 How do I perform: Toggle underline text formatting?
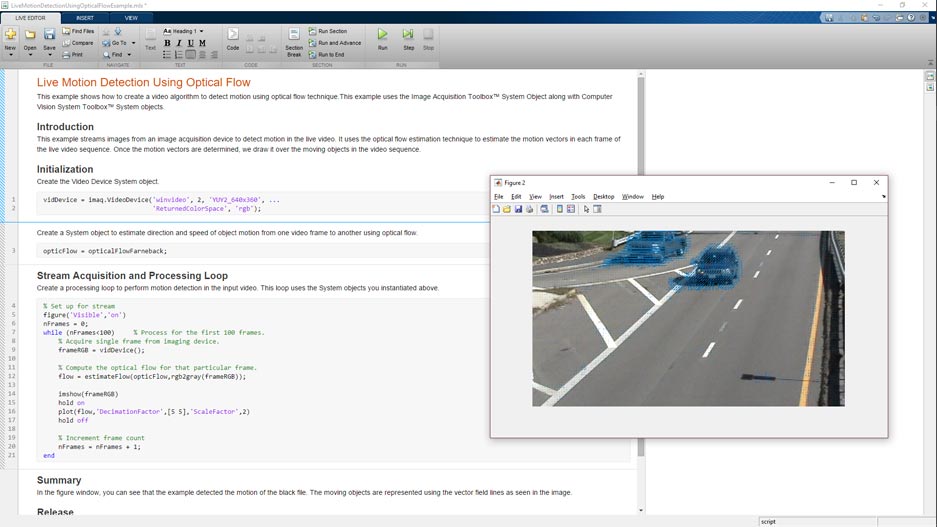click(190, 43)
